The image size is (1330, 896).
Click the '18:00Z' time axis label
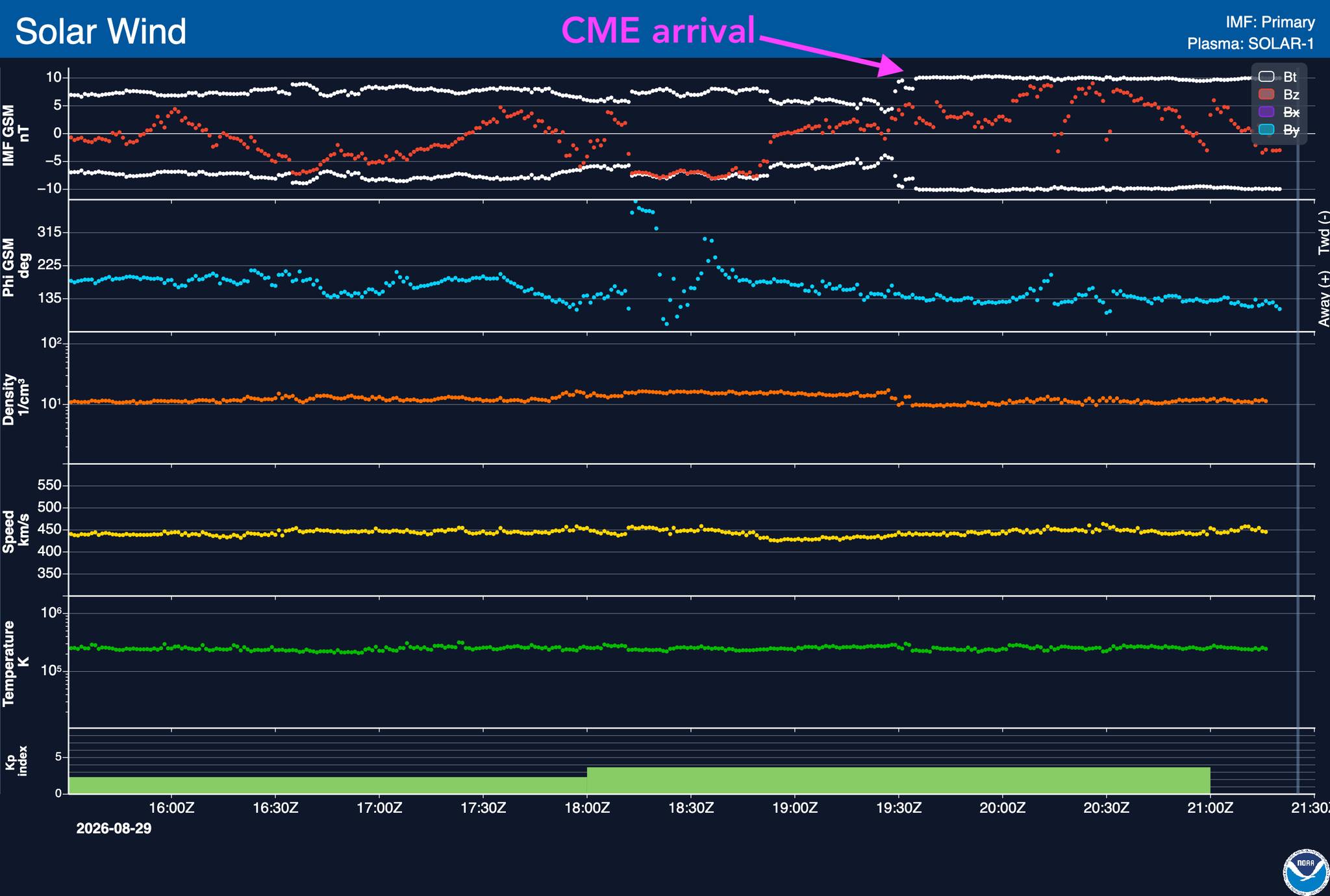[x=587, y=808]
